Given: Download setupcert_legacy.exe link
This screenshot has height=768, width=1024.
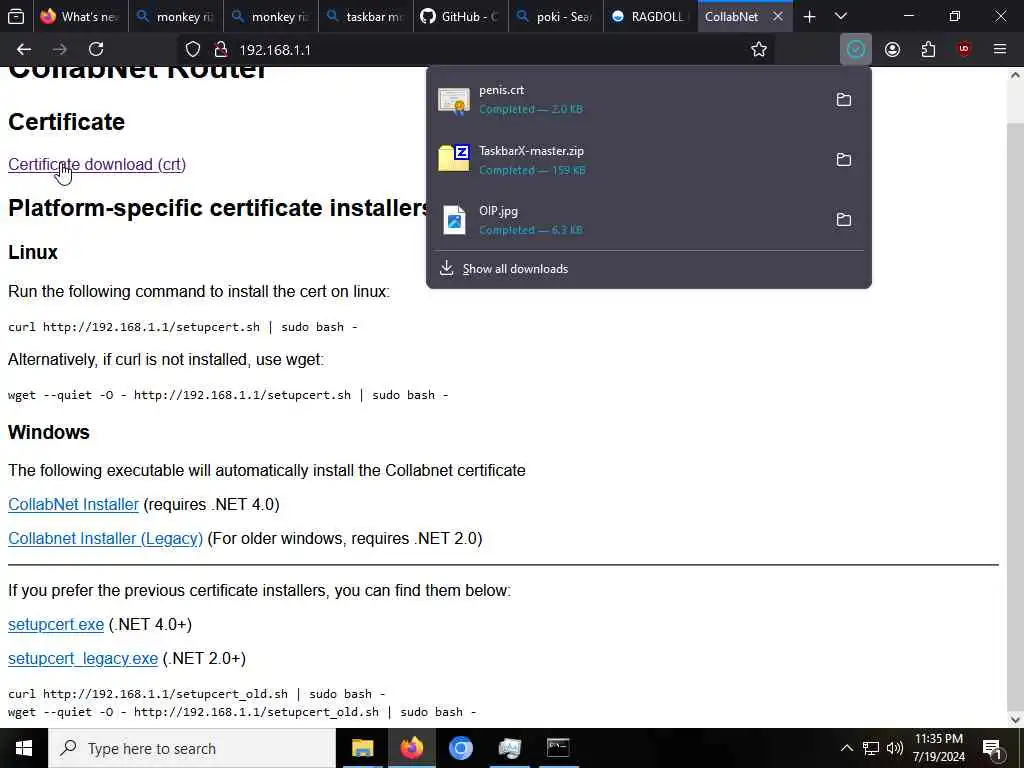Looking at the screenshot, I should [83, 658].
